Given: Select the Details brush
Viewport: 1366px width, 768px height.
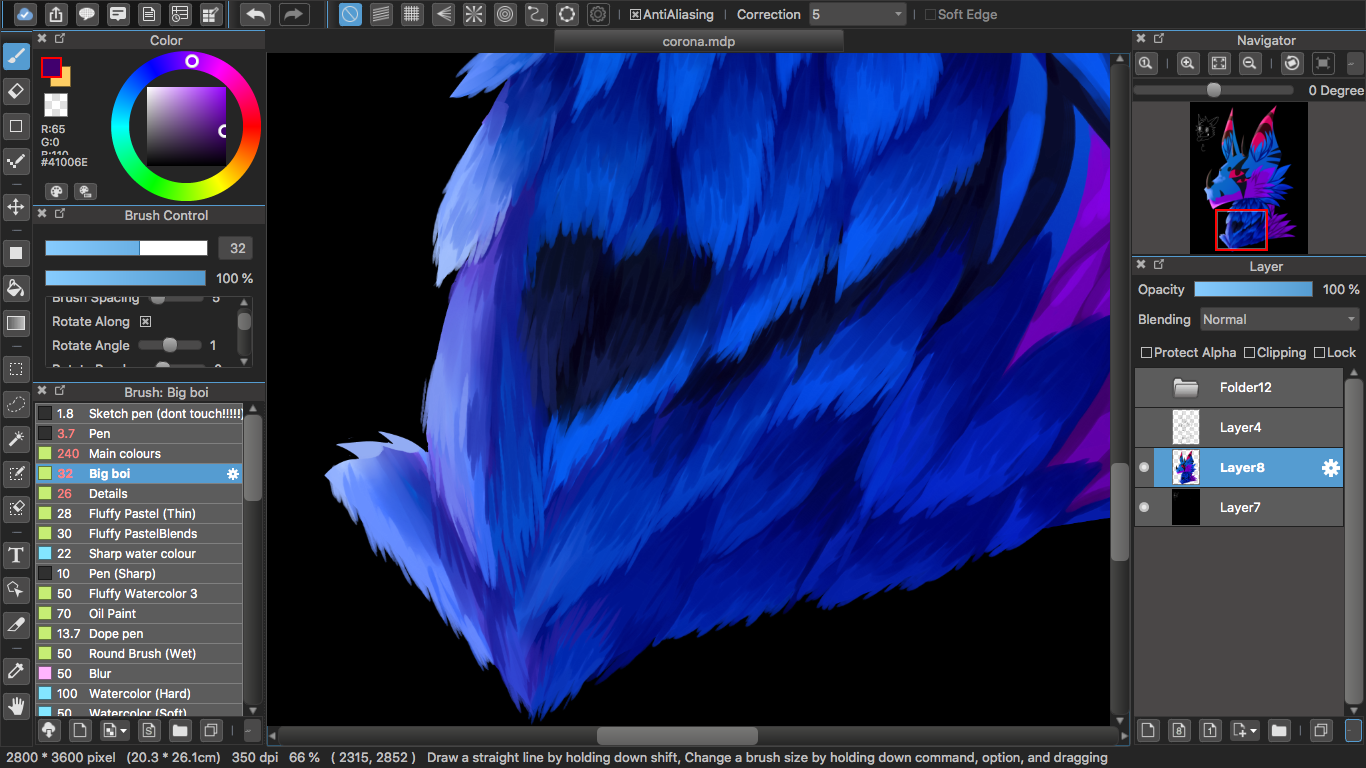Looking at the screenshot, I should [139, 494].
